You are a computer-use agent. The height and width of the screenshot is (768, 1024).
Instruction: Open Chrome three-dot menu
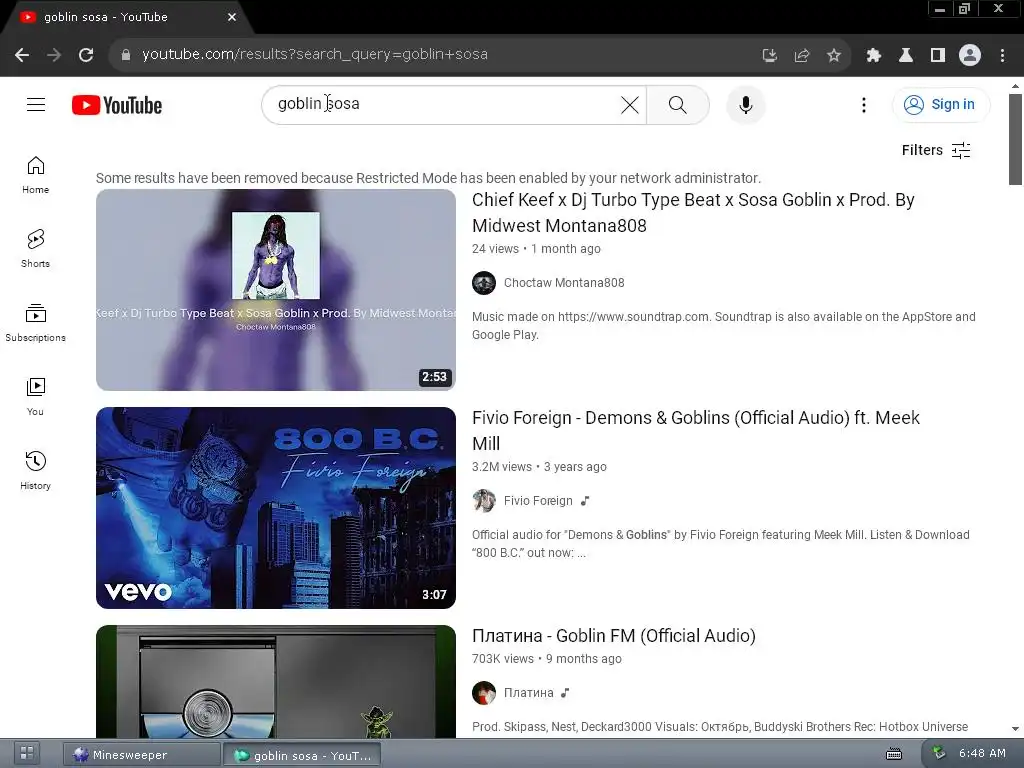[x=1002, y=55]
